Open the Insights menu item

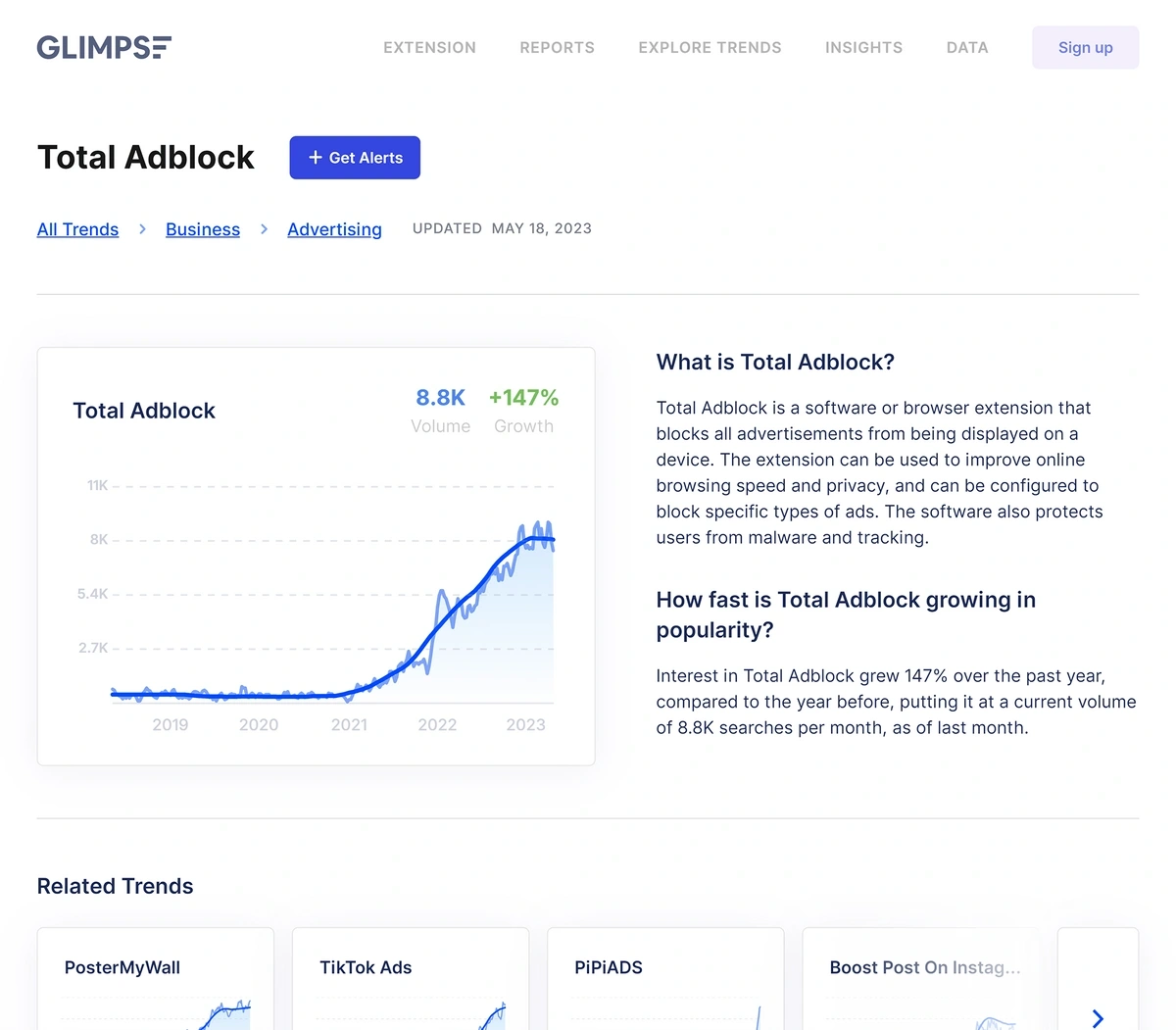point(863,47)
